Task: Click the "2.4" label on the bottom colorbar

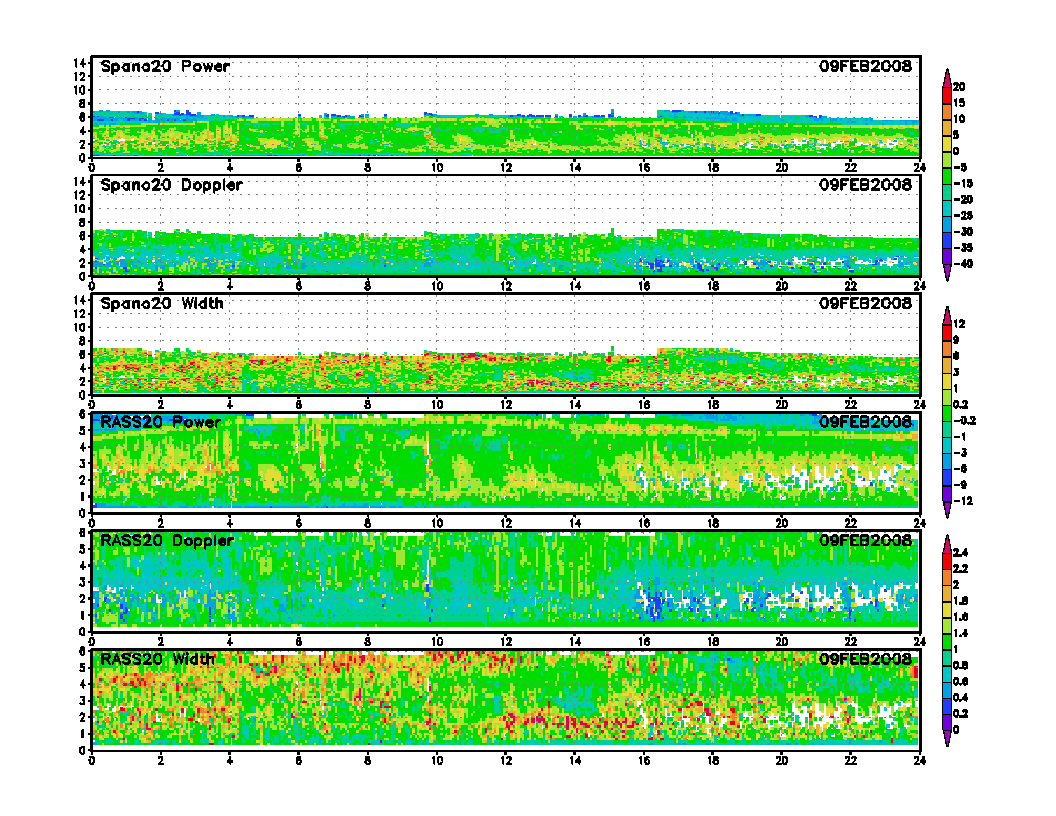Action: coord(960,552)
